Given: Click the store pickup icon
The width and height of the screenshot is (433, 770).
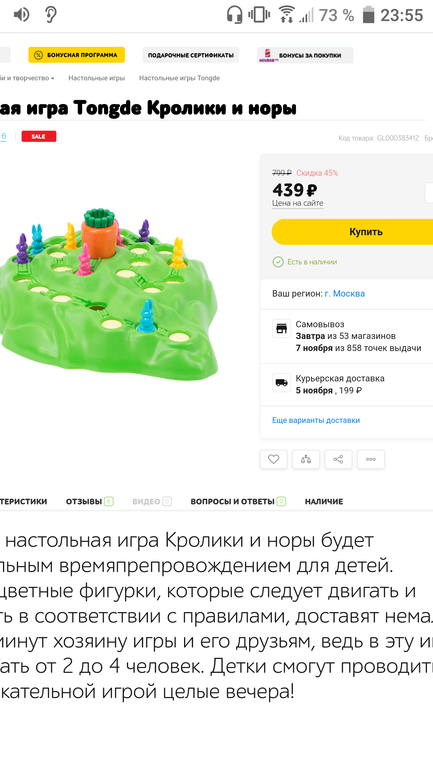Looking at the screenshot, I should 281,329.
